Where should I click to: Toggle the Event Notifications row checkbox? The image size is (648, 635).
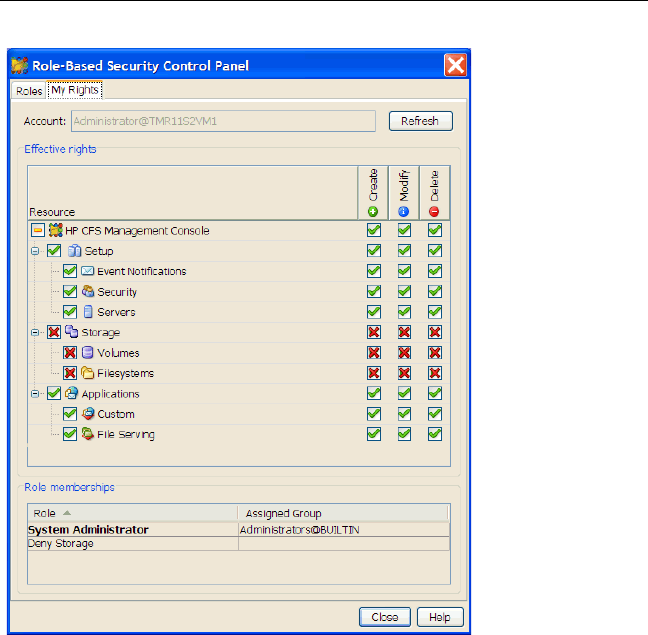[70, 271]
